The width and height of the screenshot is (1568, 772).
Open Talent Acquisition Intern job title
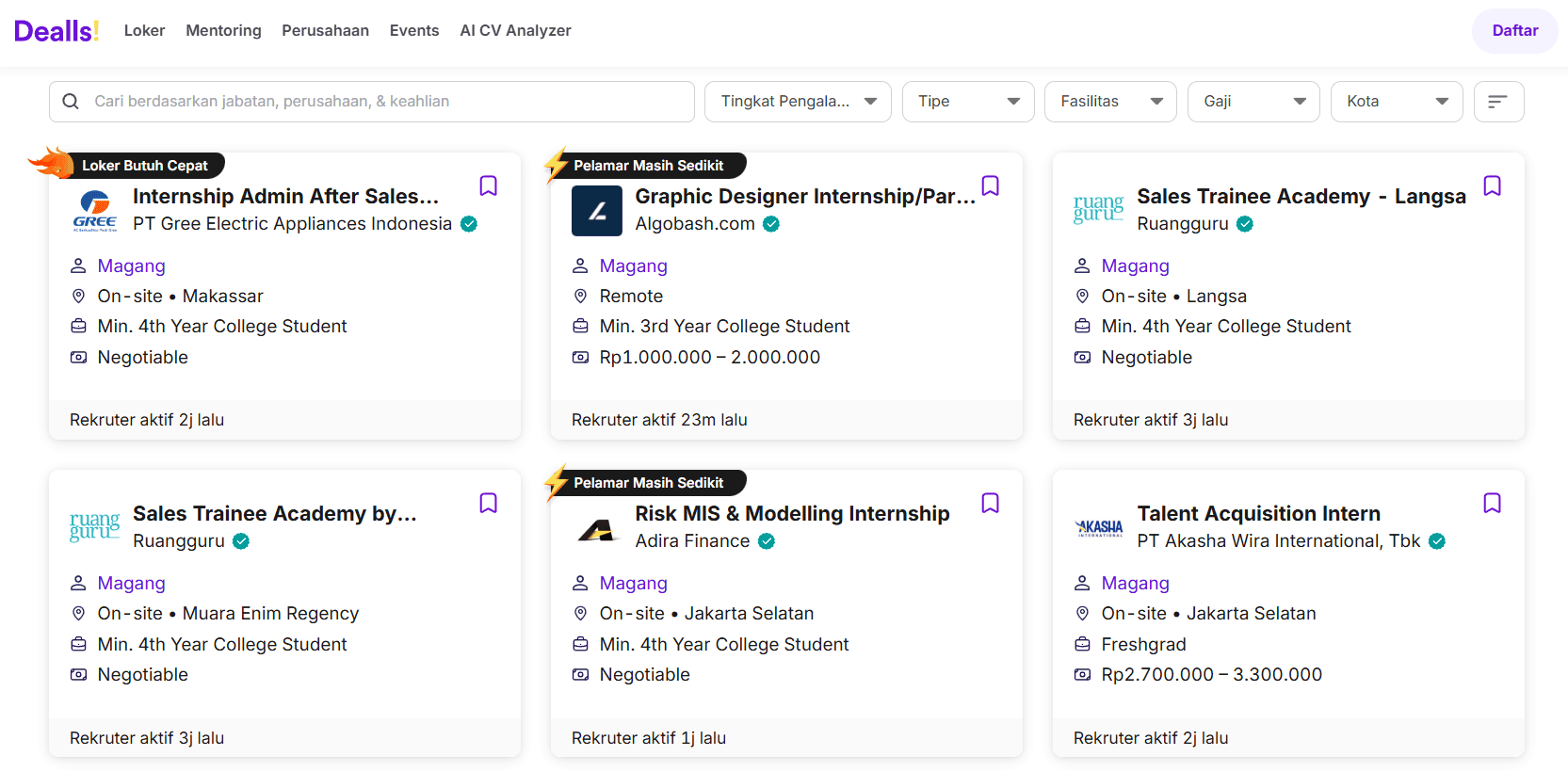point(1258,513)
